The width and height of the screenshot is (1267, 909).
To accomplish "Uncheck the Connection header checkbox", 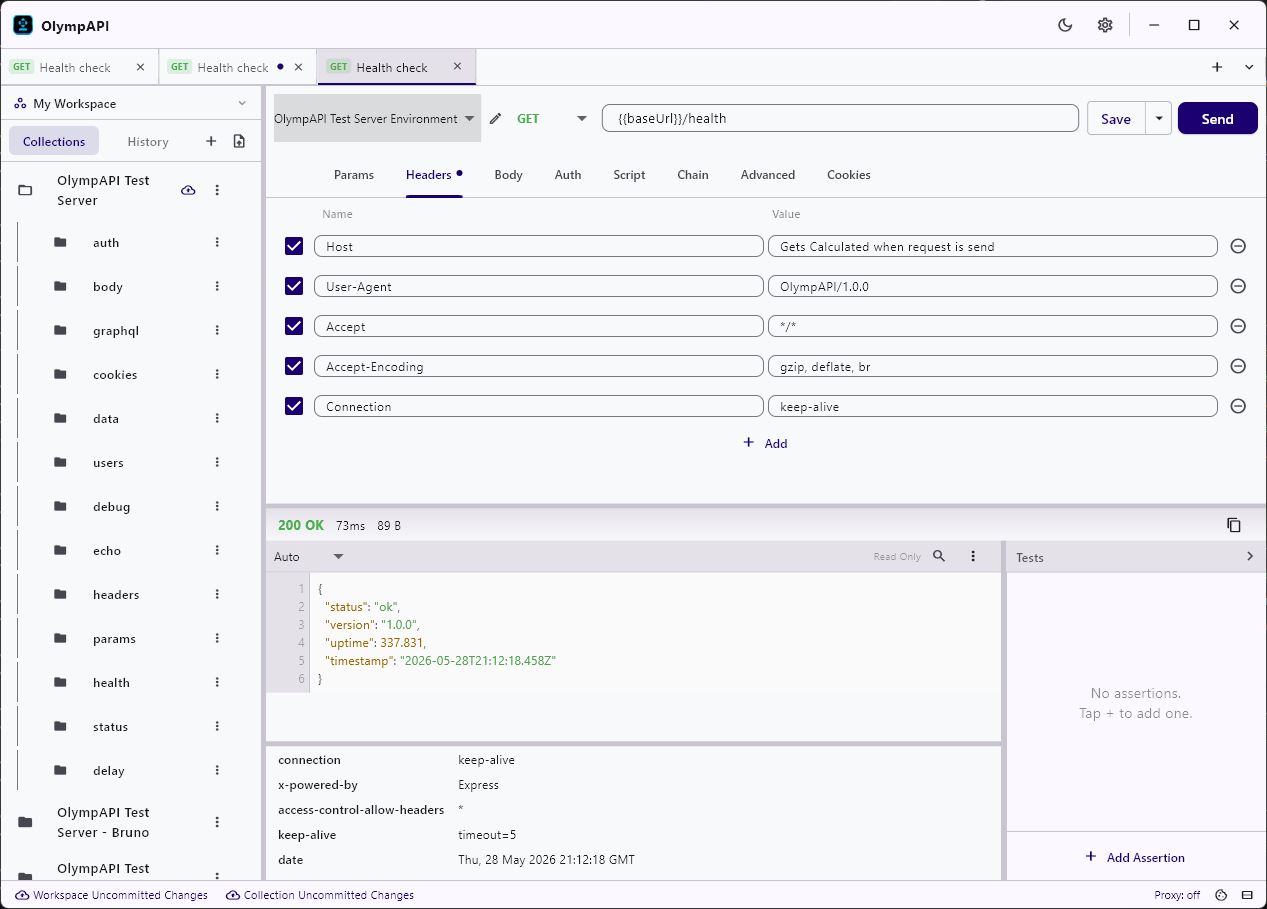I will click(x=294, y=406).
